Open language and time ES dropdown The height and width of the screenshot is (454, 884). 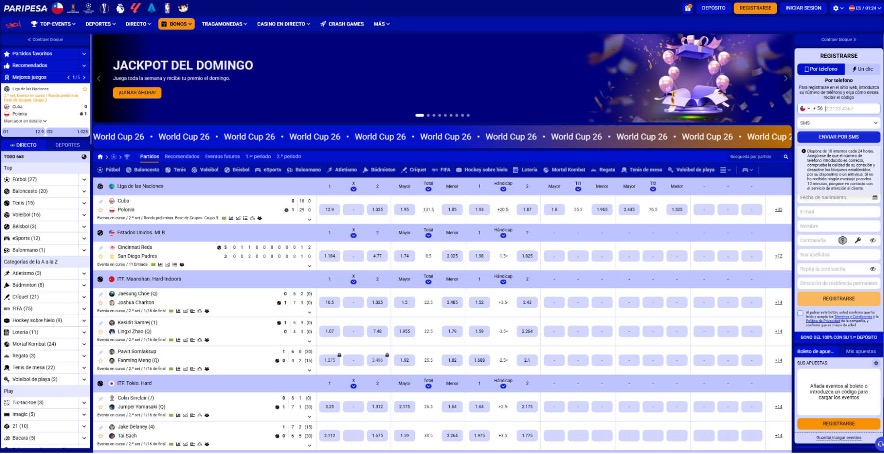click(864, 8)
